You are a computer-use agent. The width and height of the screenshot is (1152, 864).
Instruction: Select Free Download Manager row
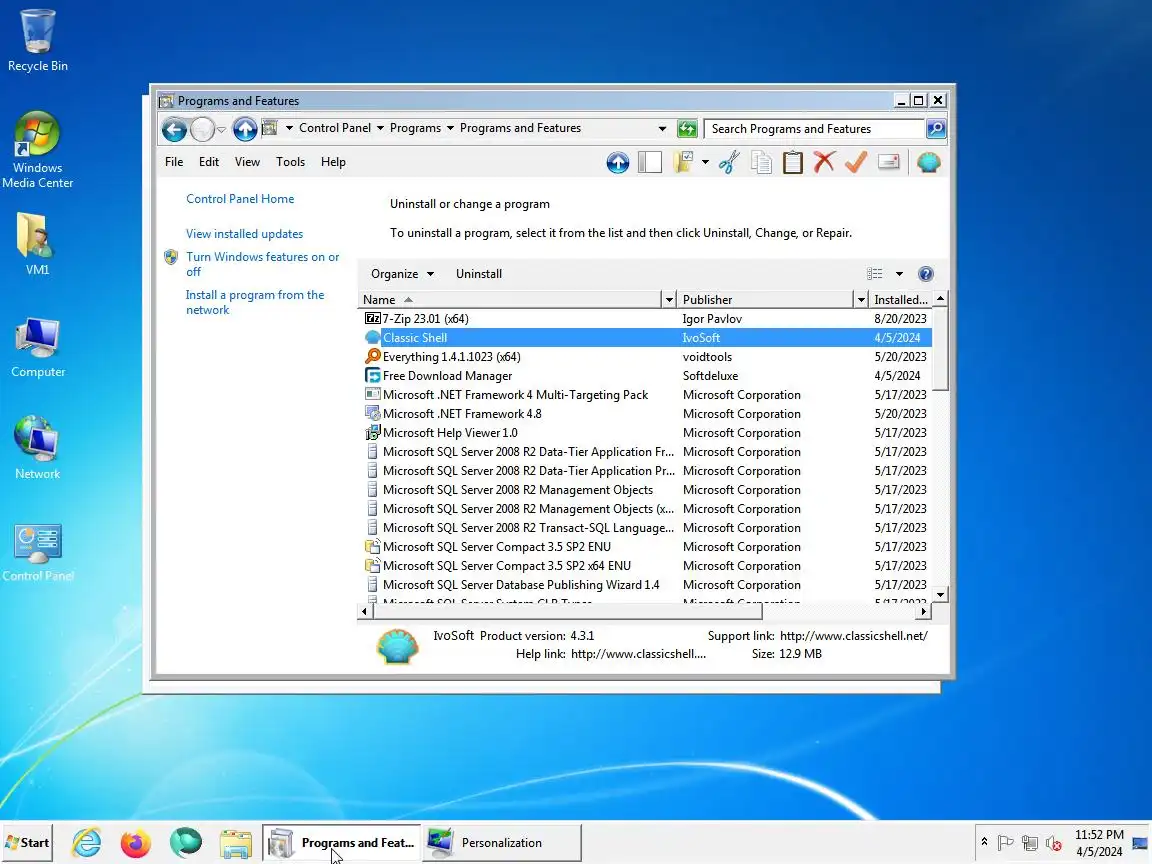pyautogui.click(x=644, y=376)
